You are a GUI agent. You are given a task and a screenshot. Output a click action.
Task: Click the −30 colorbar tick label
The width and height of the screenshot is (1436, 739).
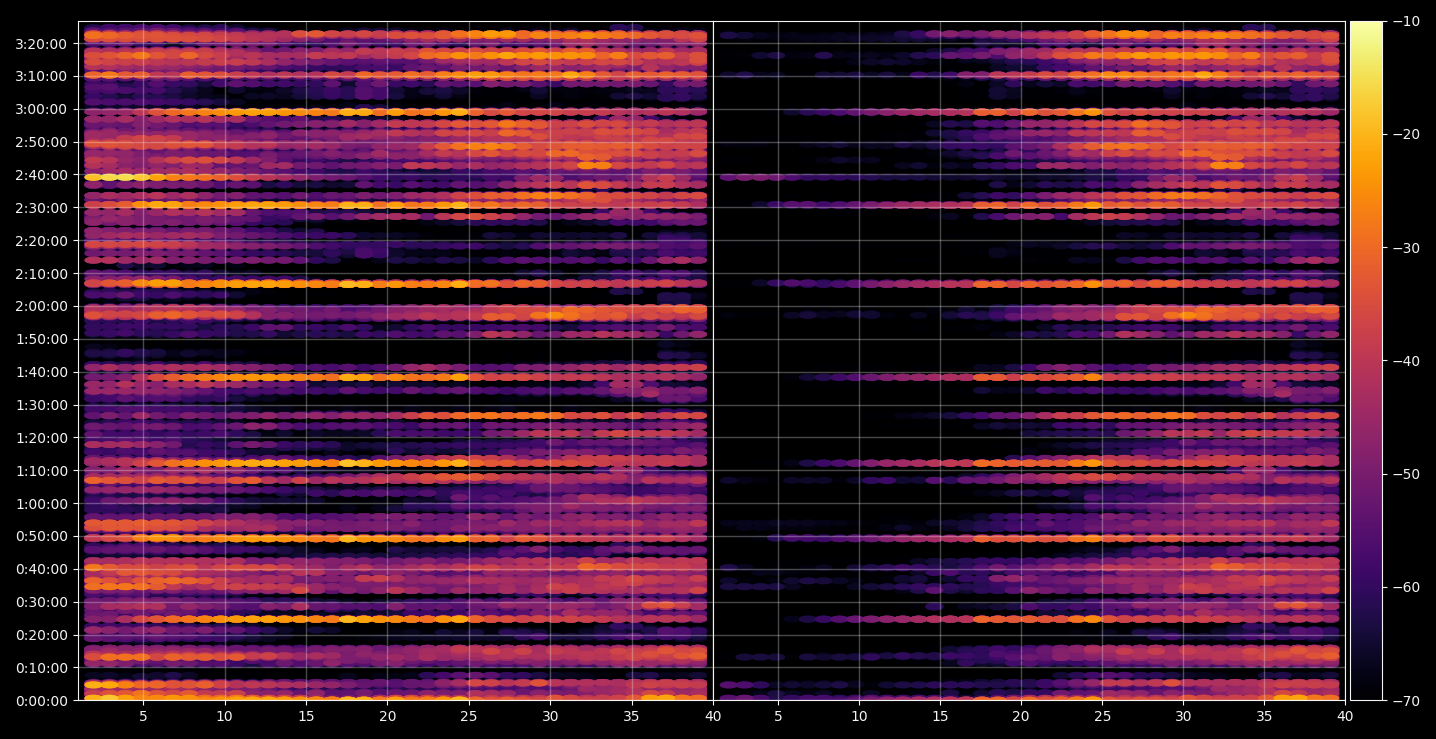tap(1405, 248)
